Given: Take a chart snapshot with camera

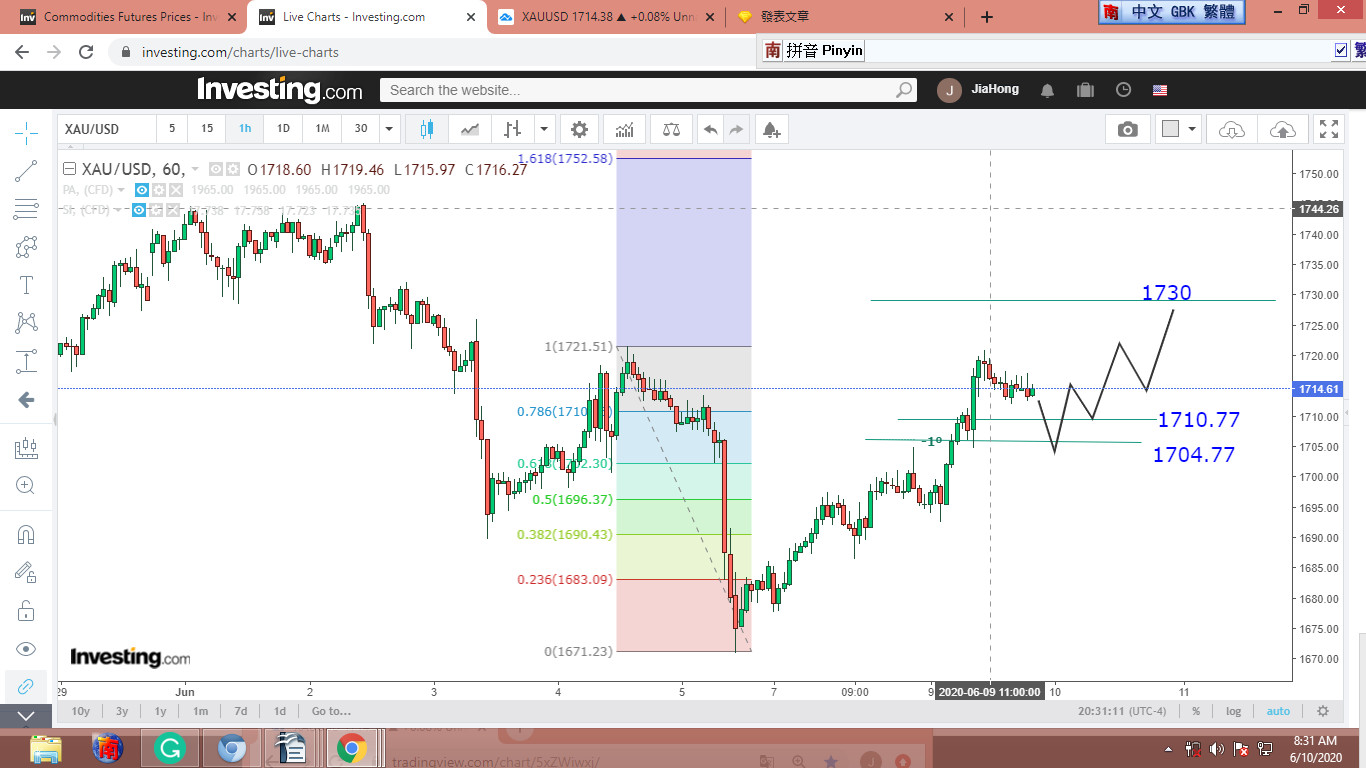Looking at the screenshot, I should (1128, 129).
